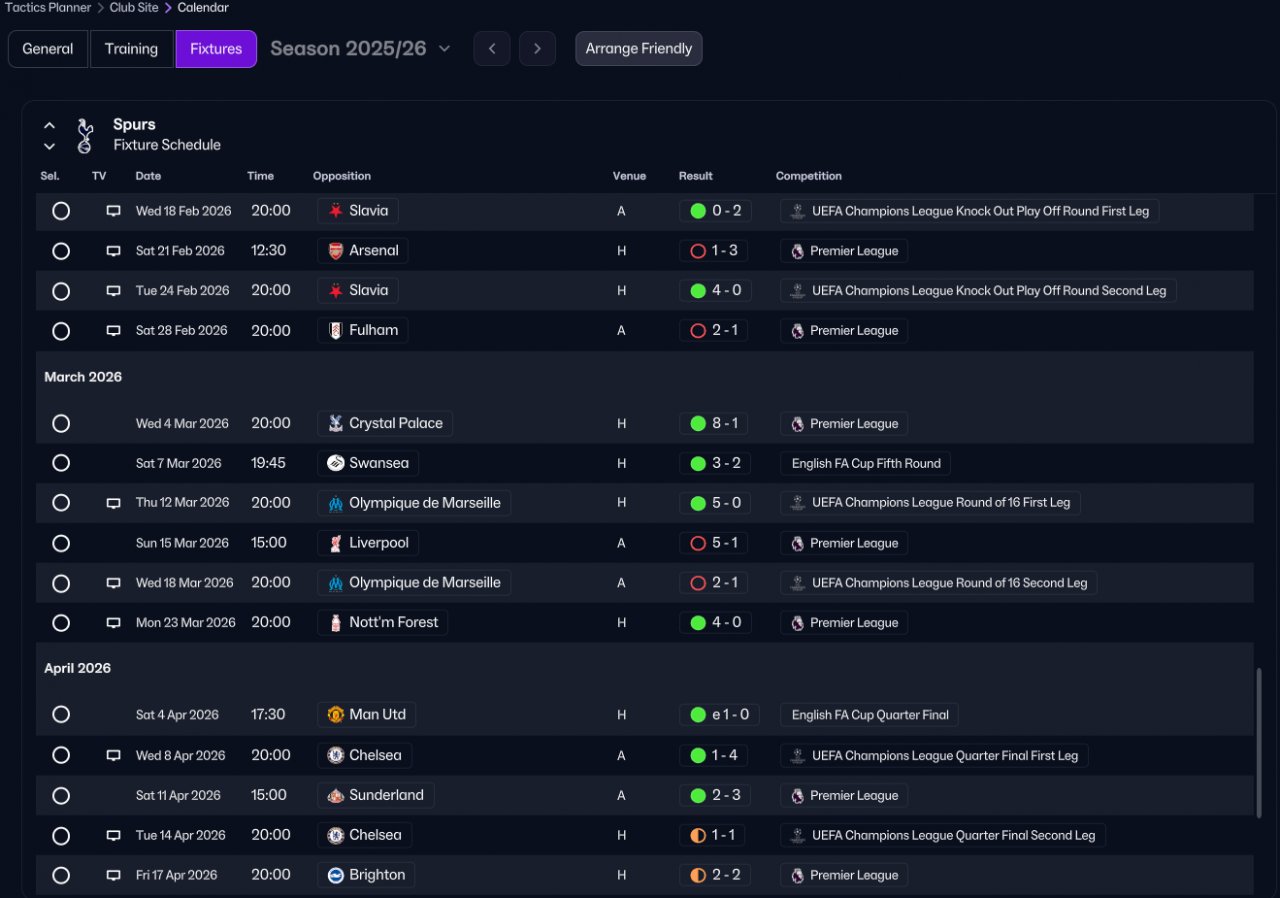Click the Swansea club badge

click(336, 463)
